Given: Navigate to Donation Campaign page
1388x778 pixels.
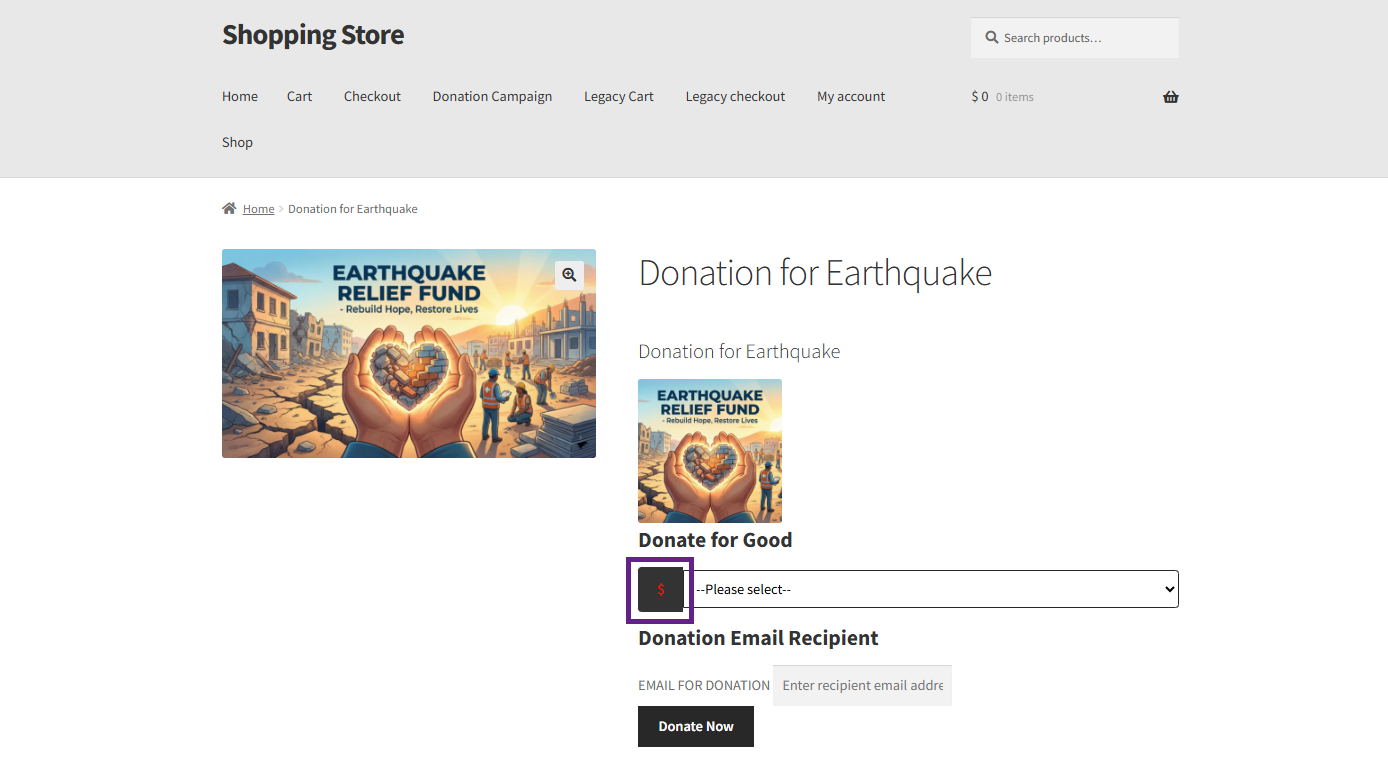Looking at the screenshot, I should tap(492, 97).
